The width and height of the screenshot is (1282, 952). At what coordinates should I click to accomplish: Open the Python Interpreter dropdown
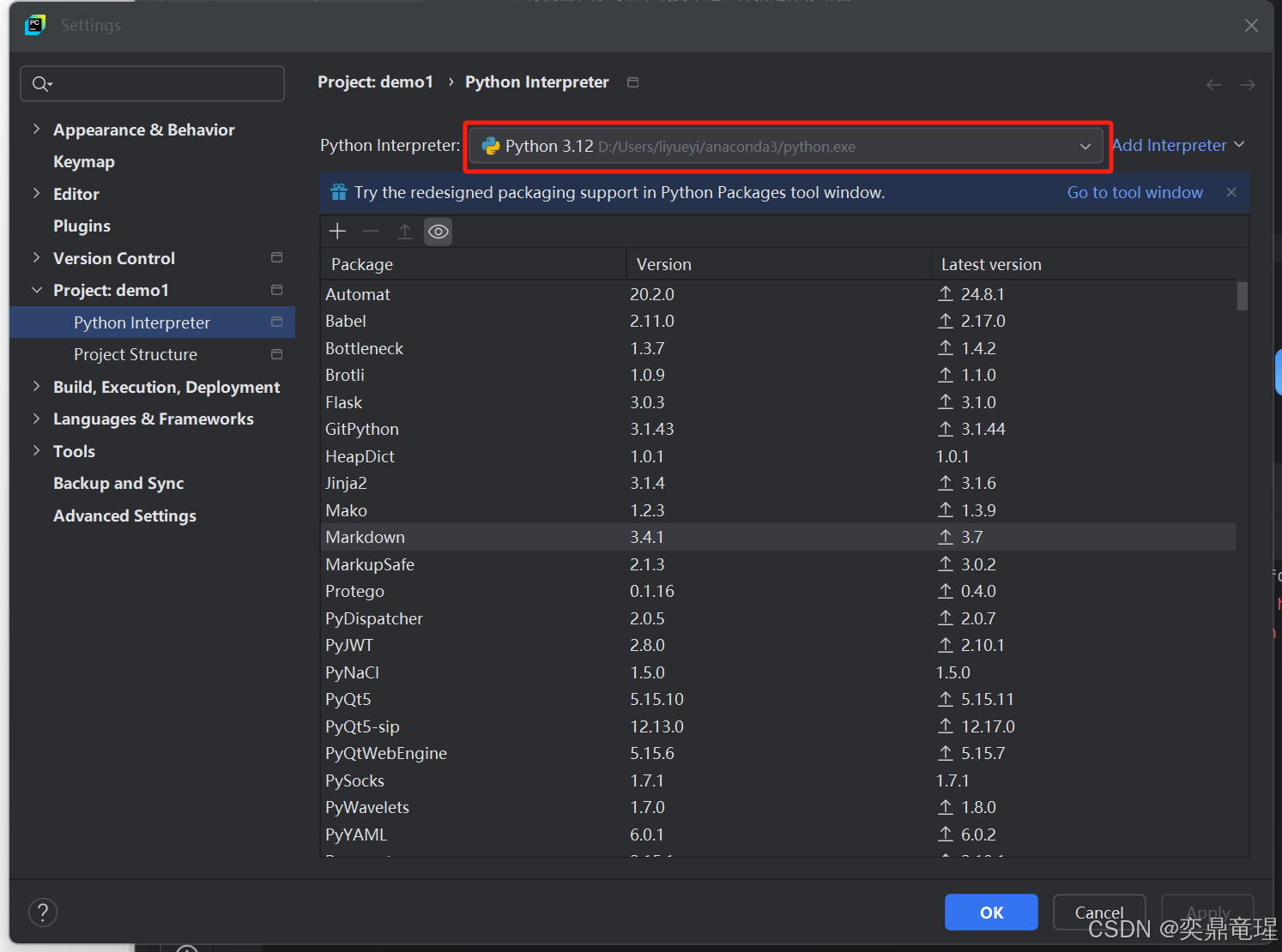[786, 146]
